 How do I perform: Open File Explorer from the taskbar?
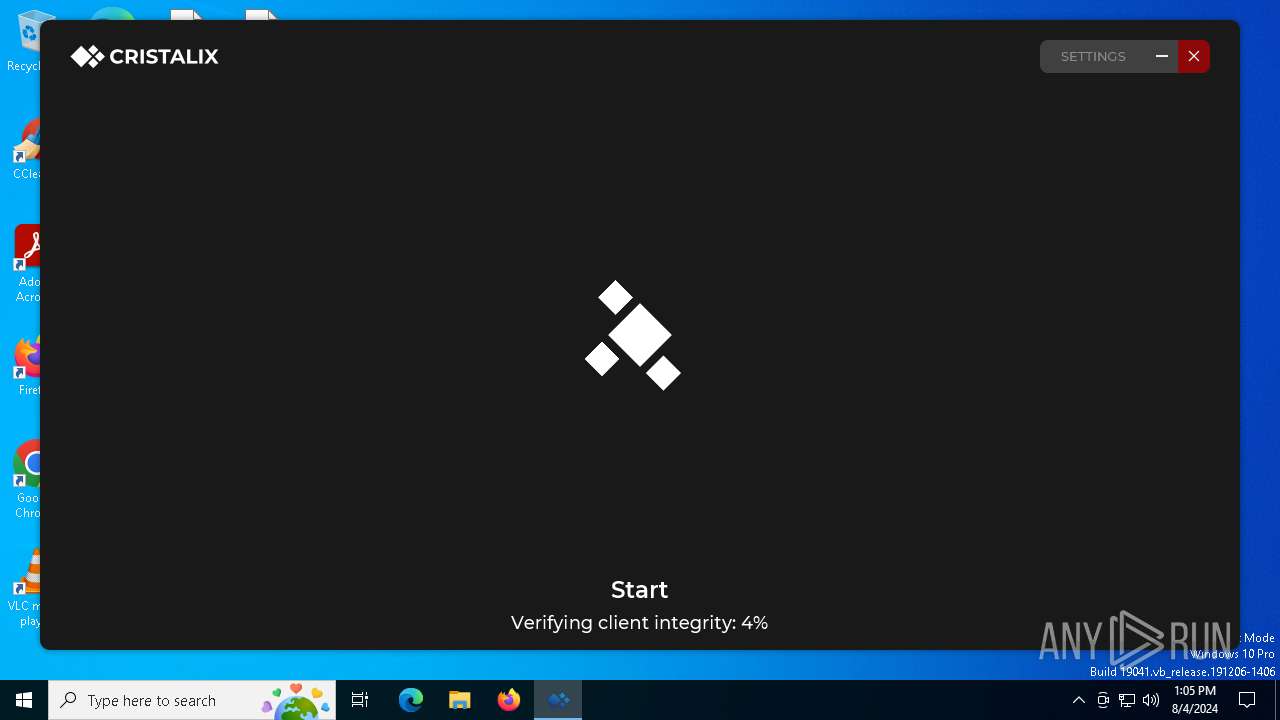[x=460, y=700]
